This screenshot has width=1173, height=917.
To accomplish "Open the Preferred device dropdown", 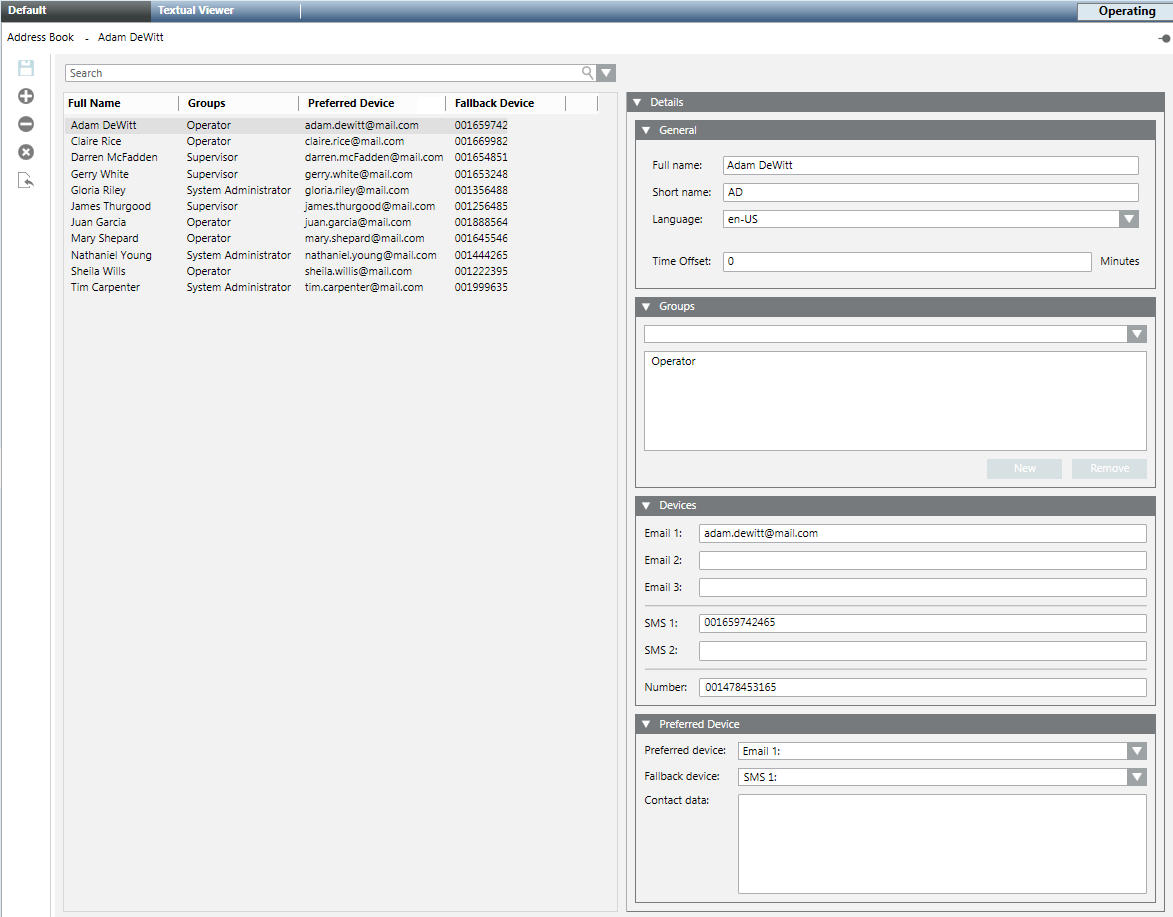I will pos(1136,751).
